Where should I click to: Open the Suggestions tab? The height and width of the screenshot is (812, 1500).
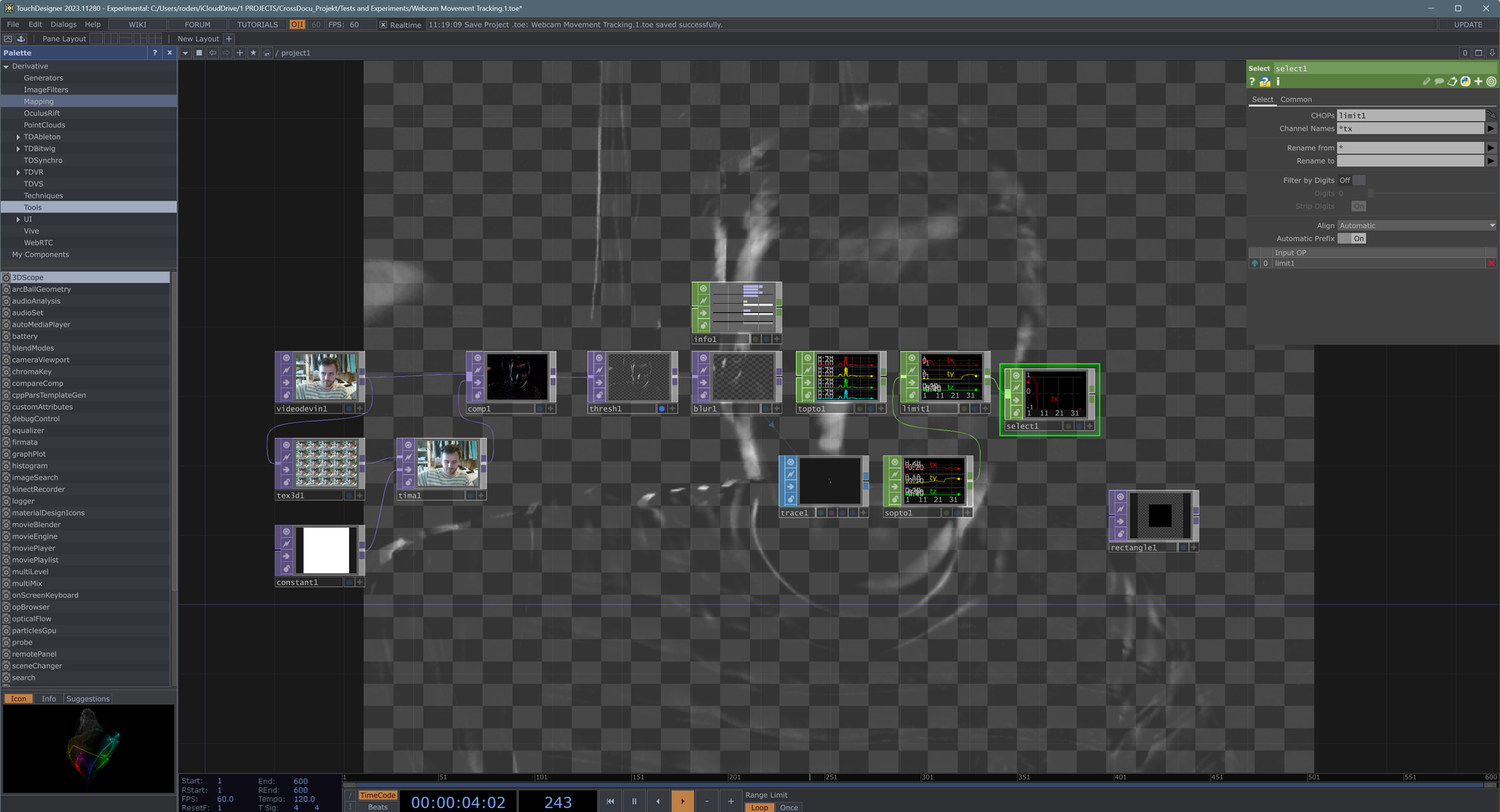pyautogui.click(x=87, y=699)
